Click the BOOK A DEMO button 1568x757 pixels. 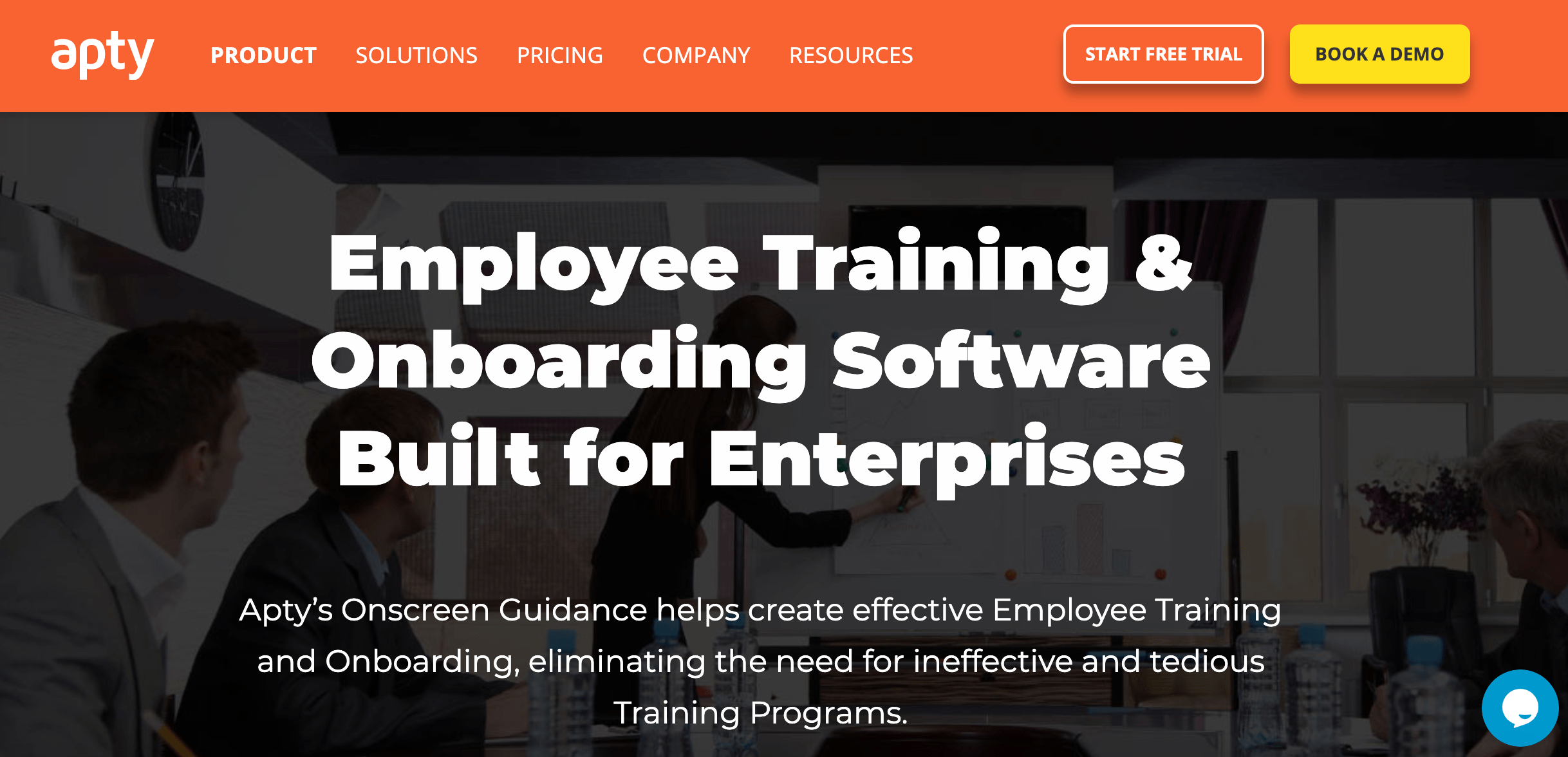(1381, 55)
